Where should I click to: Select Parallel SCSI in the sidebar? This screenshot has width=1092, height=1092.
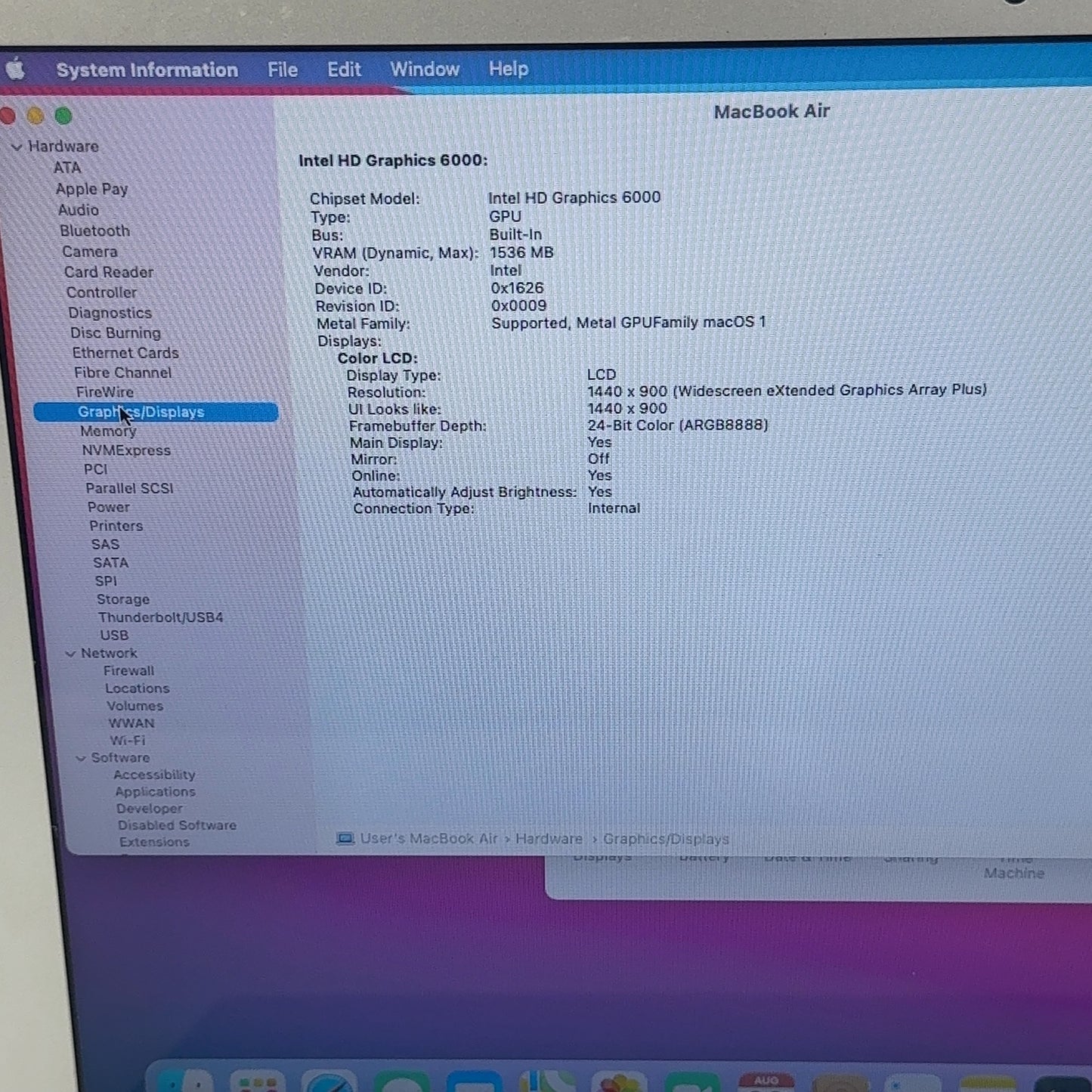(130, 488)
